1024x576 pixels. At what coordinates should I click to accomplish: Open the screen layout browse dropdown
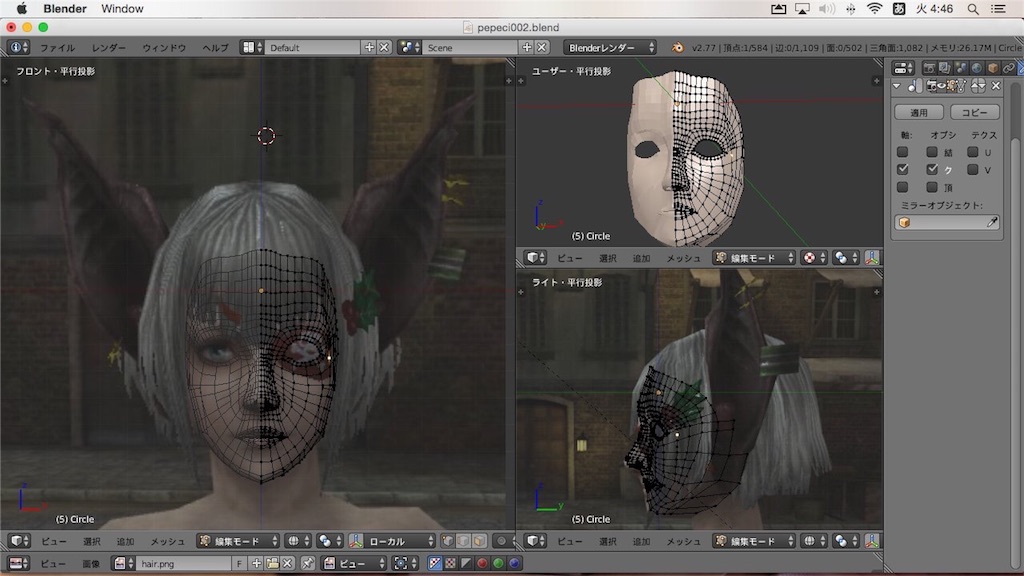tap(252, 47)
